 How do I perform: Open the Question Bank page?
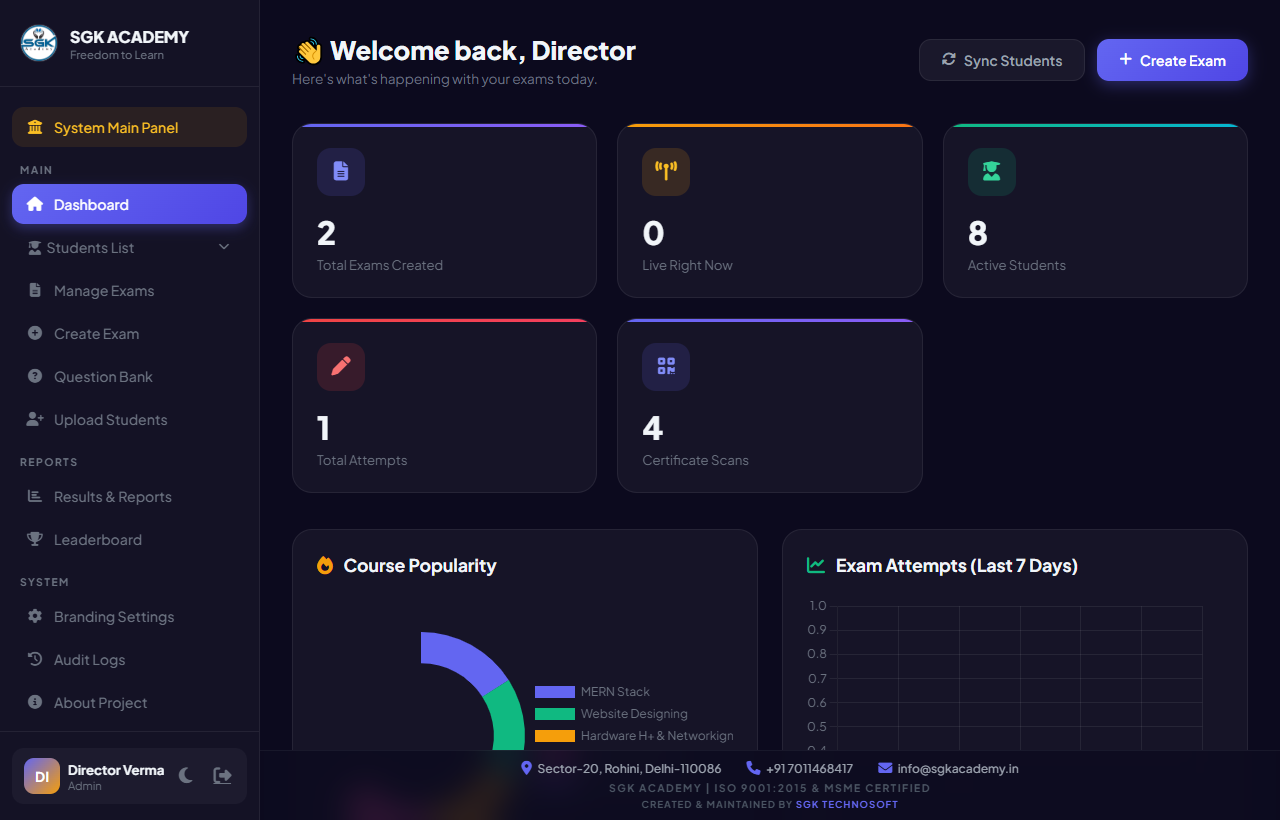(x=129, y=377)
